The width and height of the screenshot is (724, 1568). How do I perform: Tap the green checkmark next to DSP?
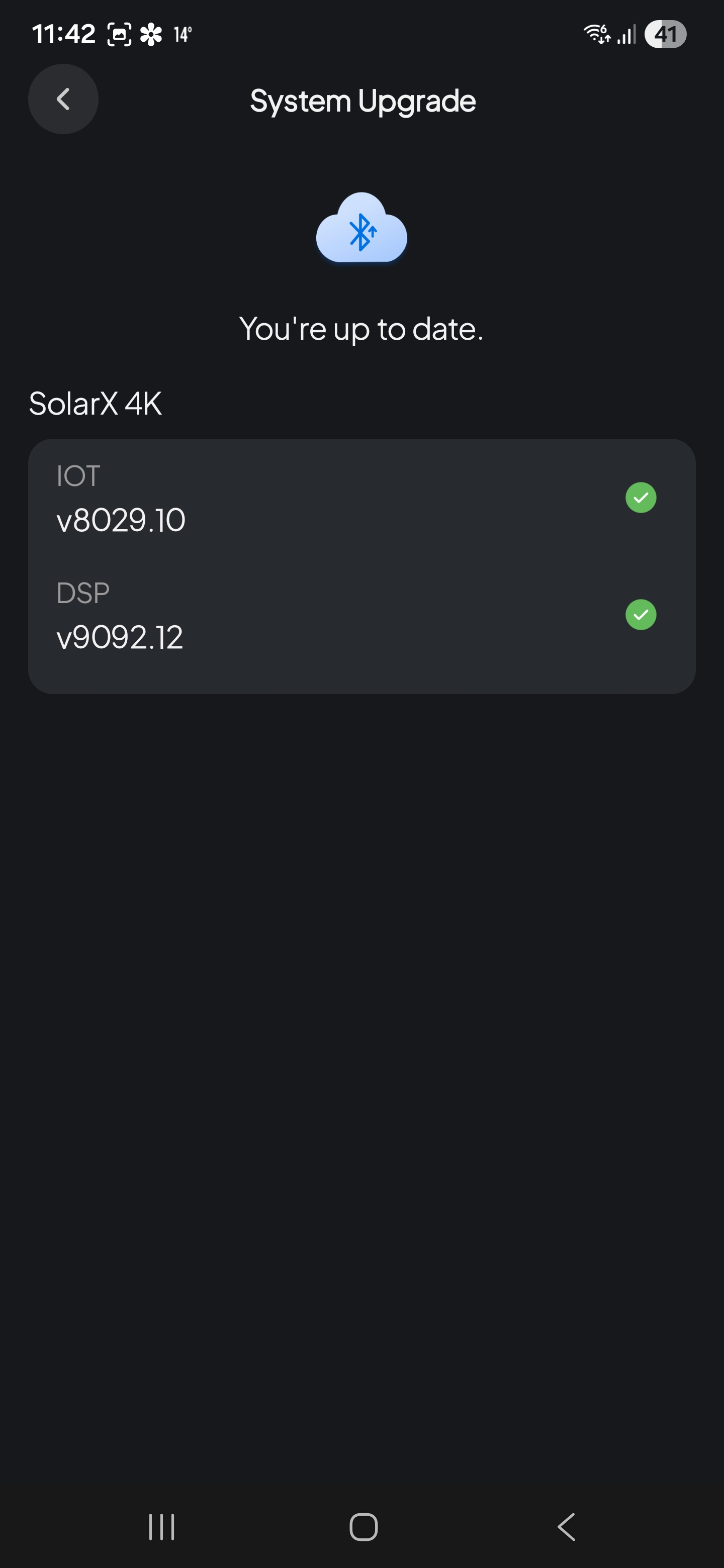coord(641,615)
